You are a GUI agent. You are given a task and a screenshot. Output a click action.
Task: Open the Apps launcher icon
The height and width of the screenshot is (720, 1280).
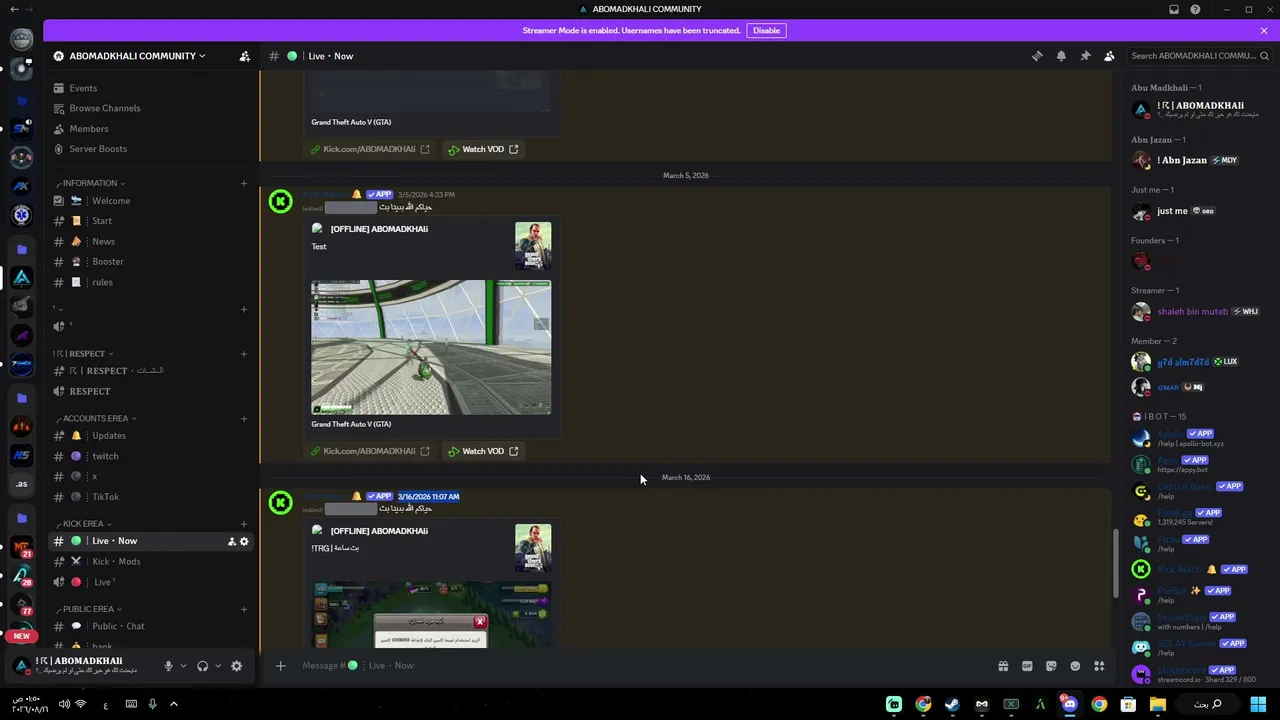(x=1099, y=666)
